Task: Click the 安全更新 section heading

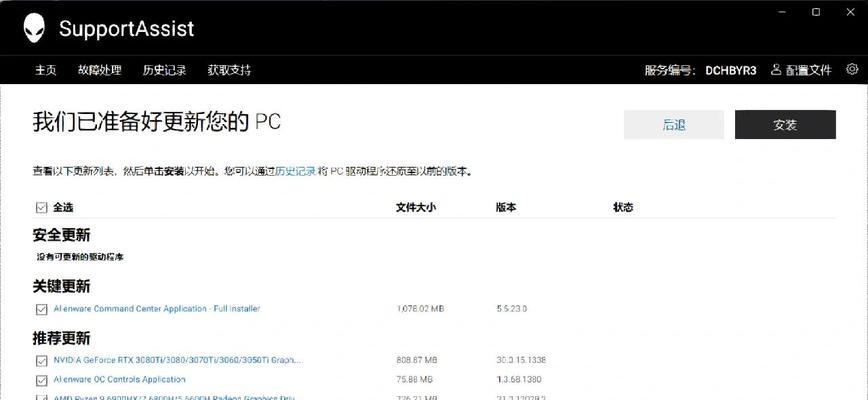Action: coord(61,235)
